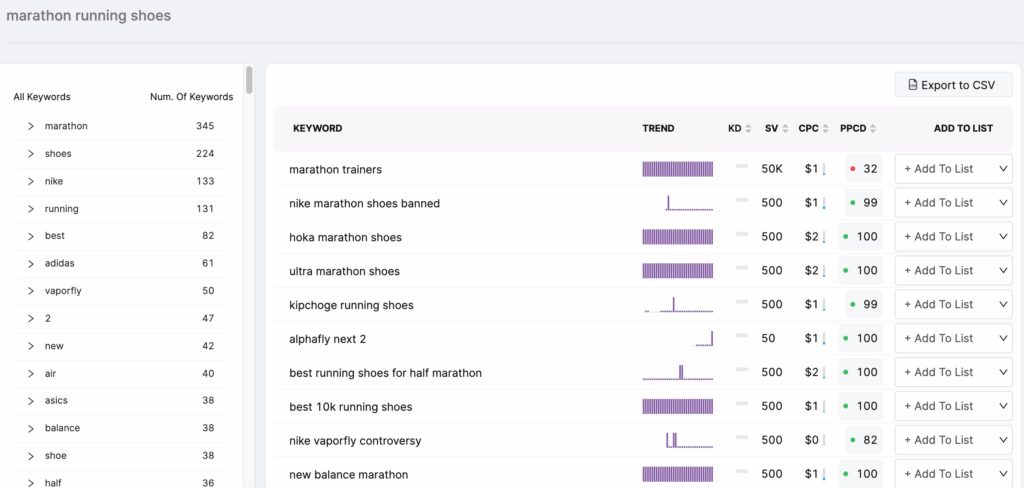This screenshot has height=488, width=1024.
Task: Sort table by CPC column arrows
Action: click(825, 129)
